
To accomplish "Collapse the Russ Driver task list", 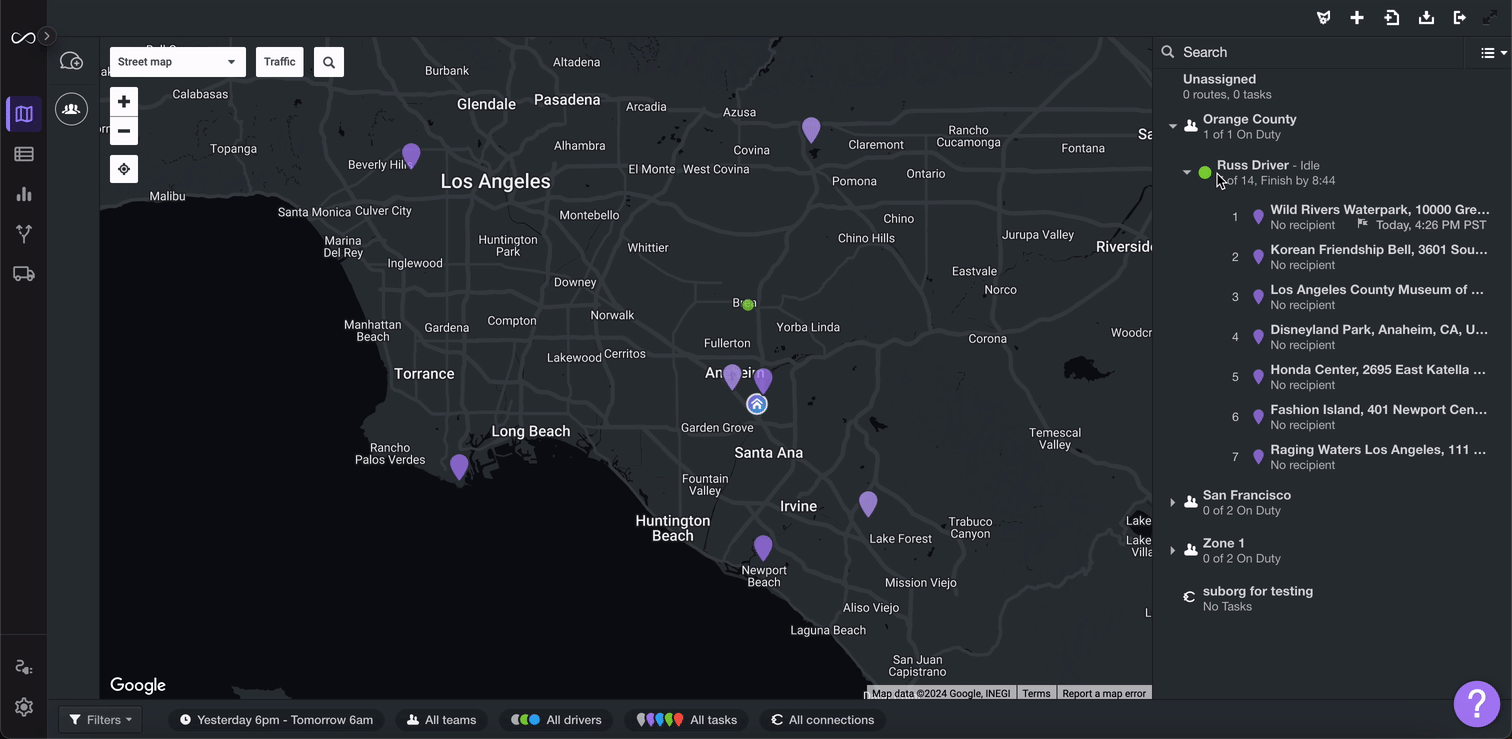I will click(x=1187, y=172).
